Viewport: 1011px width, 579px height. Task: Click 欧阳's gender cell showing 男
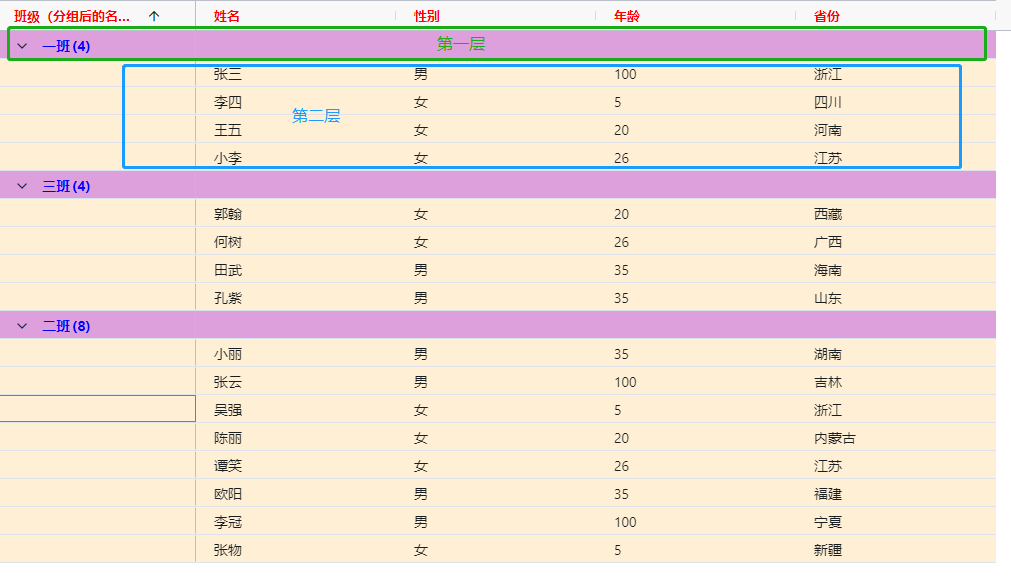coord(419,493)
